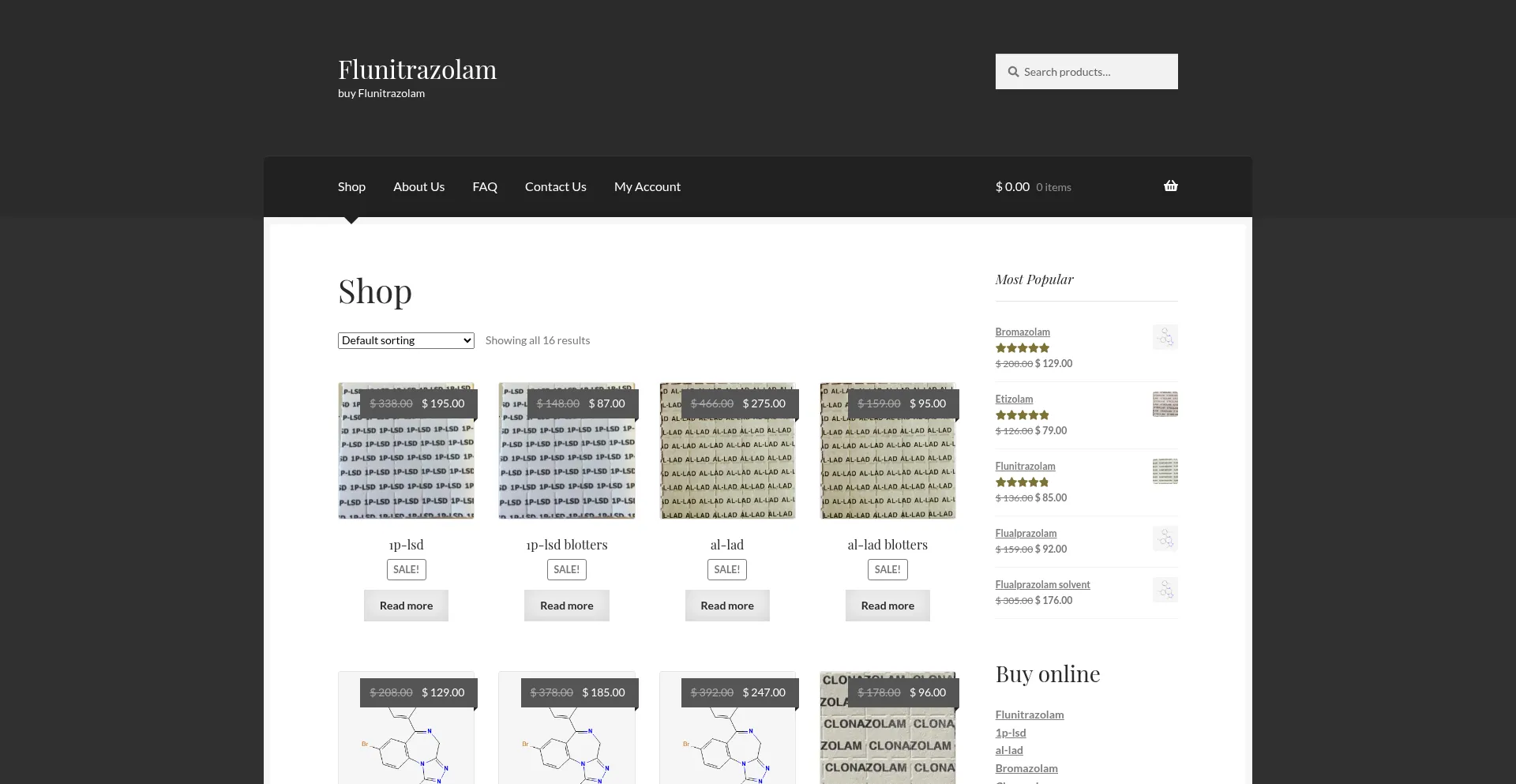
Task: Click the 'Most Popular' sidebar heading
Action: [x=1034, y=279]
